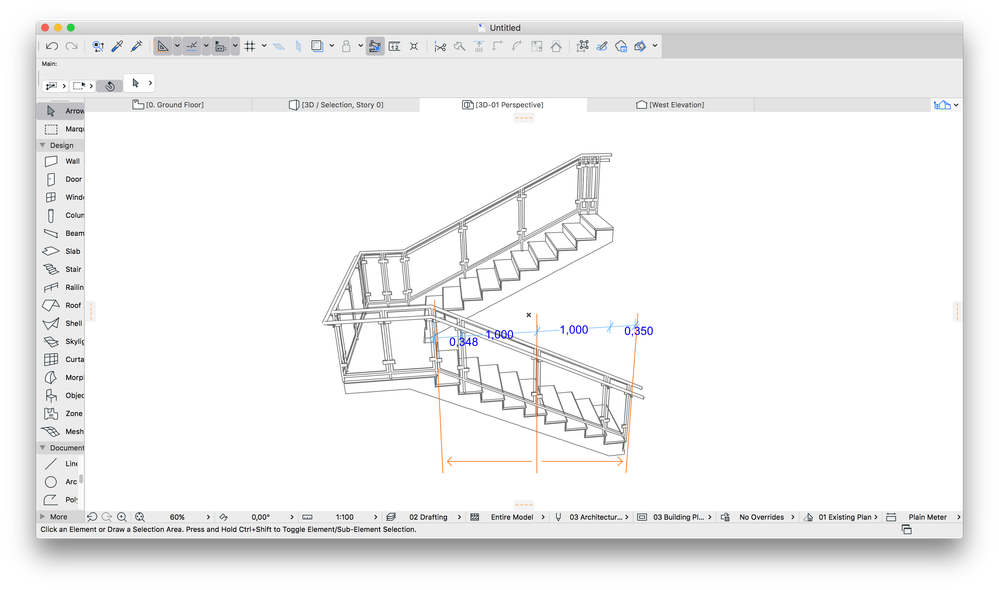The width and height of the screenshot is (999, 590).
Task: Select the Marquee tool in the toolbox
Action: click(61, 129)
